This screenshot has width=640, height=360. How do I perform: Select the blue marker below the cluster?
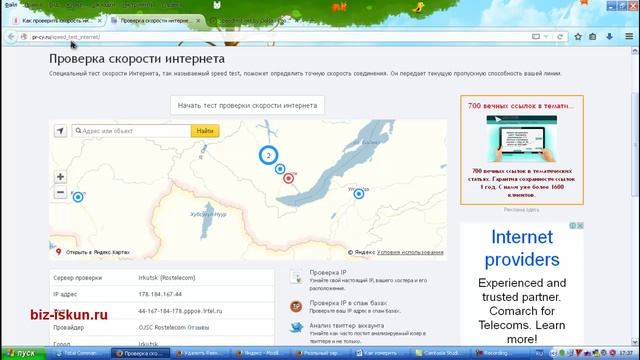[280, 169]
